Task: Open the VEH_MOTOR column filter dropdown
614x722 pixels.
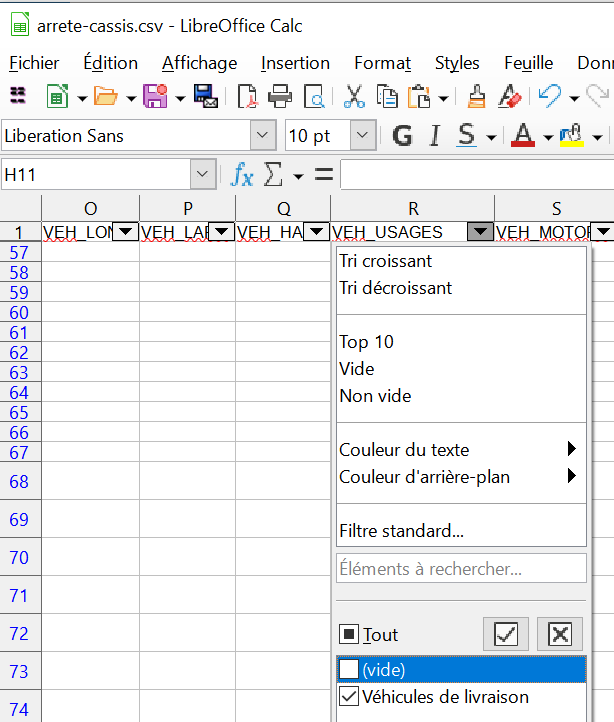Action: tap(603, 232)
